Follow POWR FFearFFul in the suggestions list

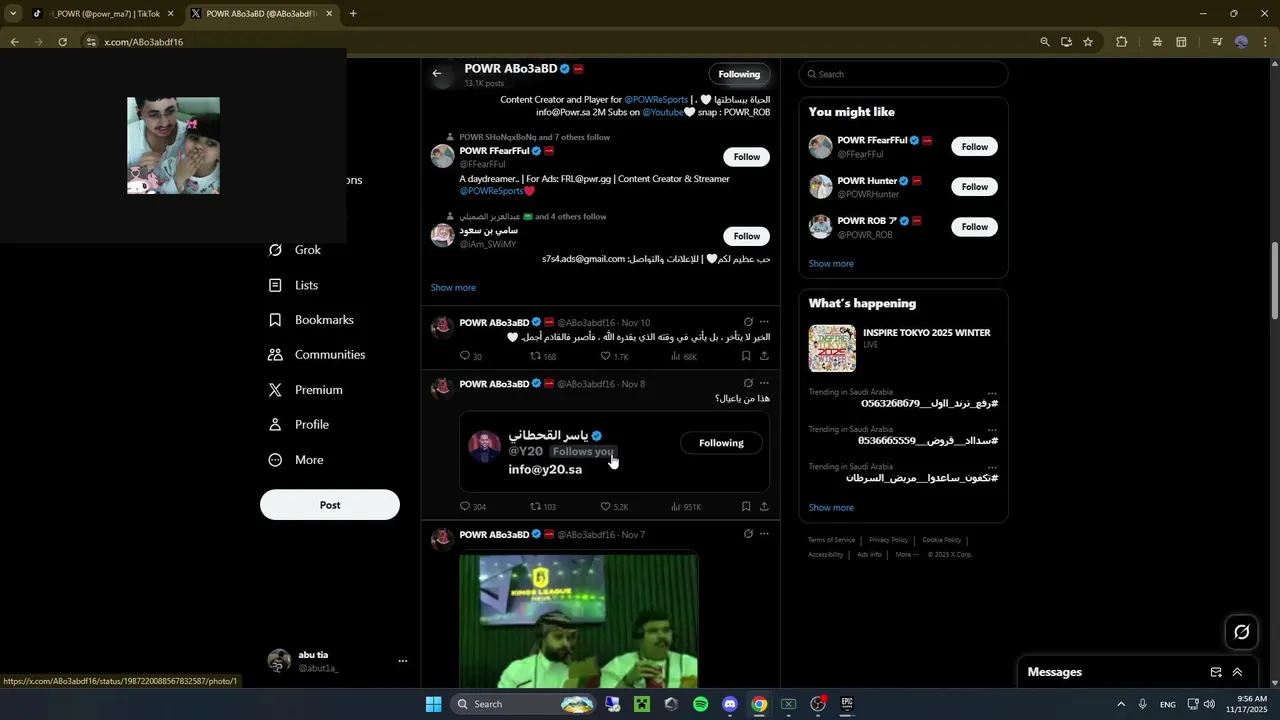[x=747, y=157]
